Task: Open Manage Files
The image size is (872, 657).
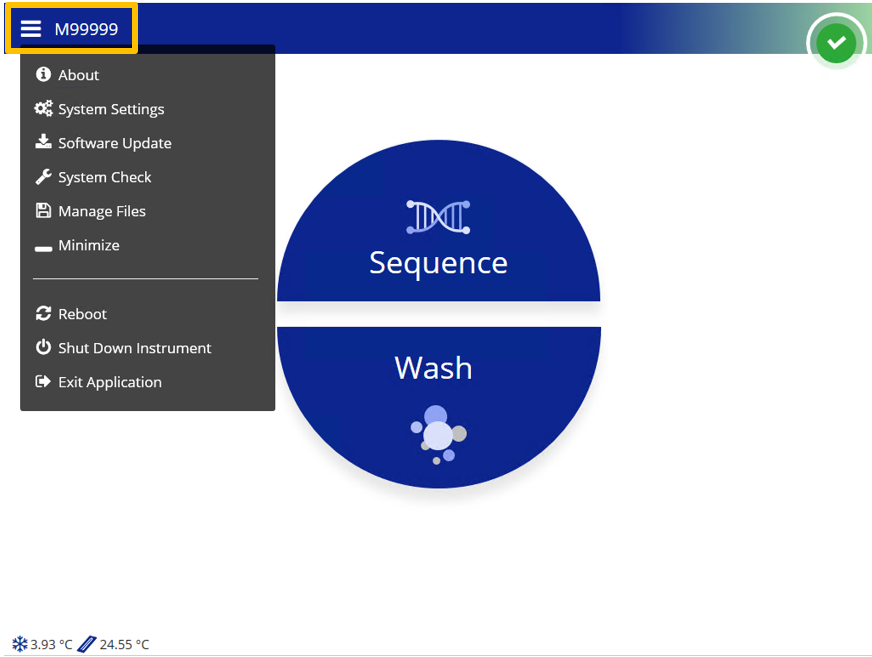Action: (x=101, y=211)
